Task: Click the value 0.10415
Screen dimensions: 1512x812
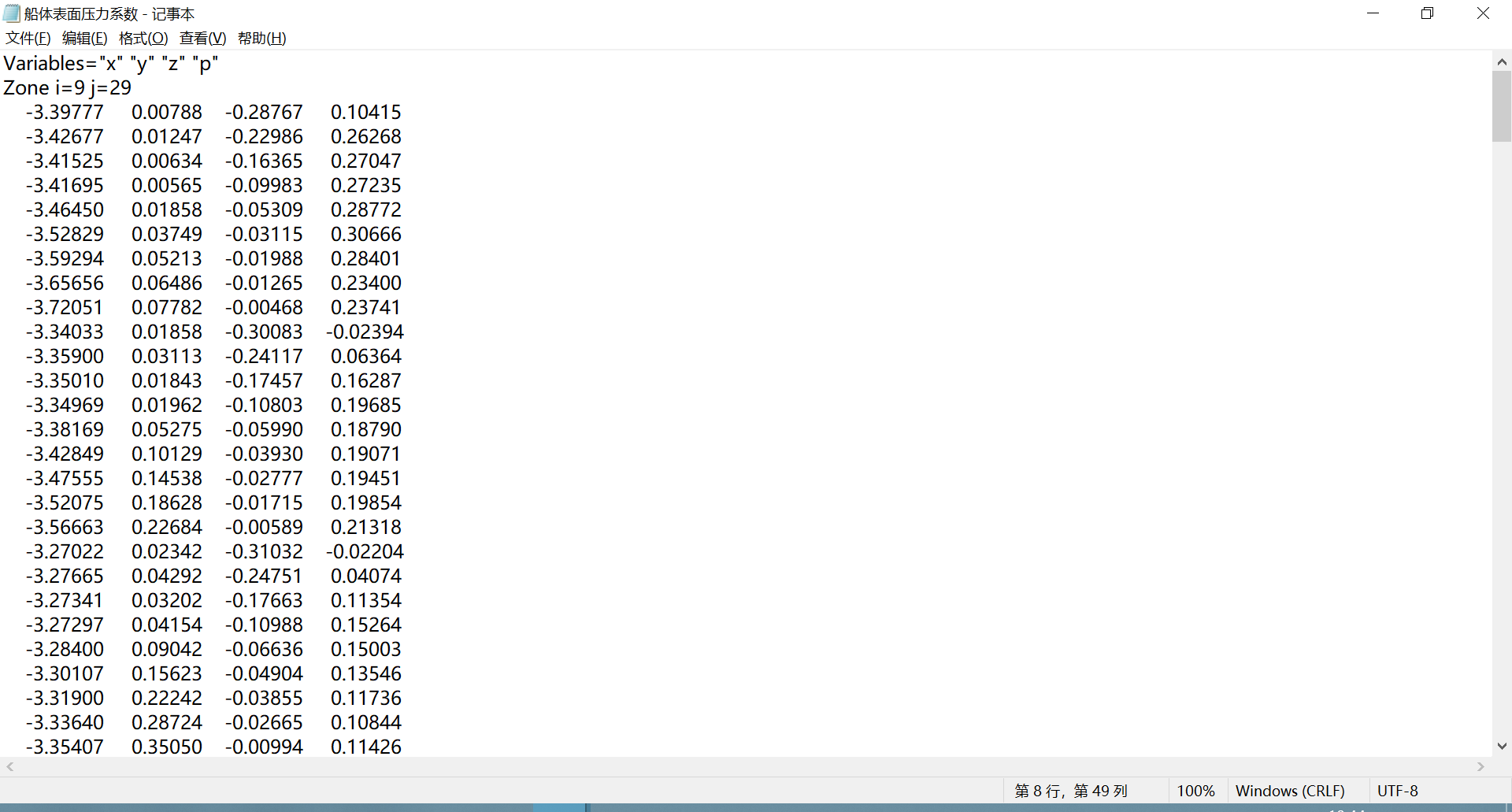Action: [366, 113]
